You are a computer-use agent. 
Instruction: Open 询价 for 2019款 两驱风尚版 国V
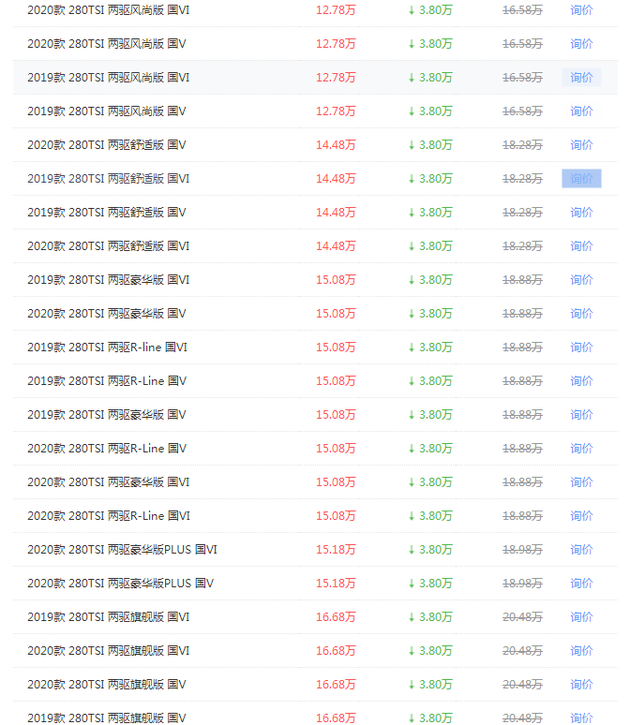coord(581,111)
